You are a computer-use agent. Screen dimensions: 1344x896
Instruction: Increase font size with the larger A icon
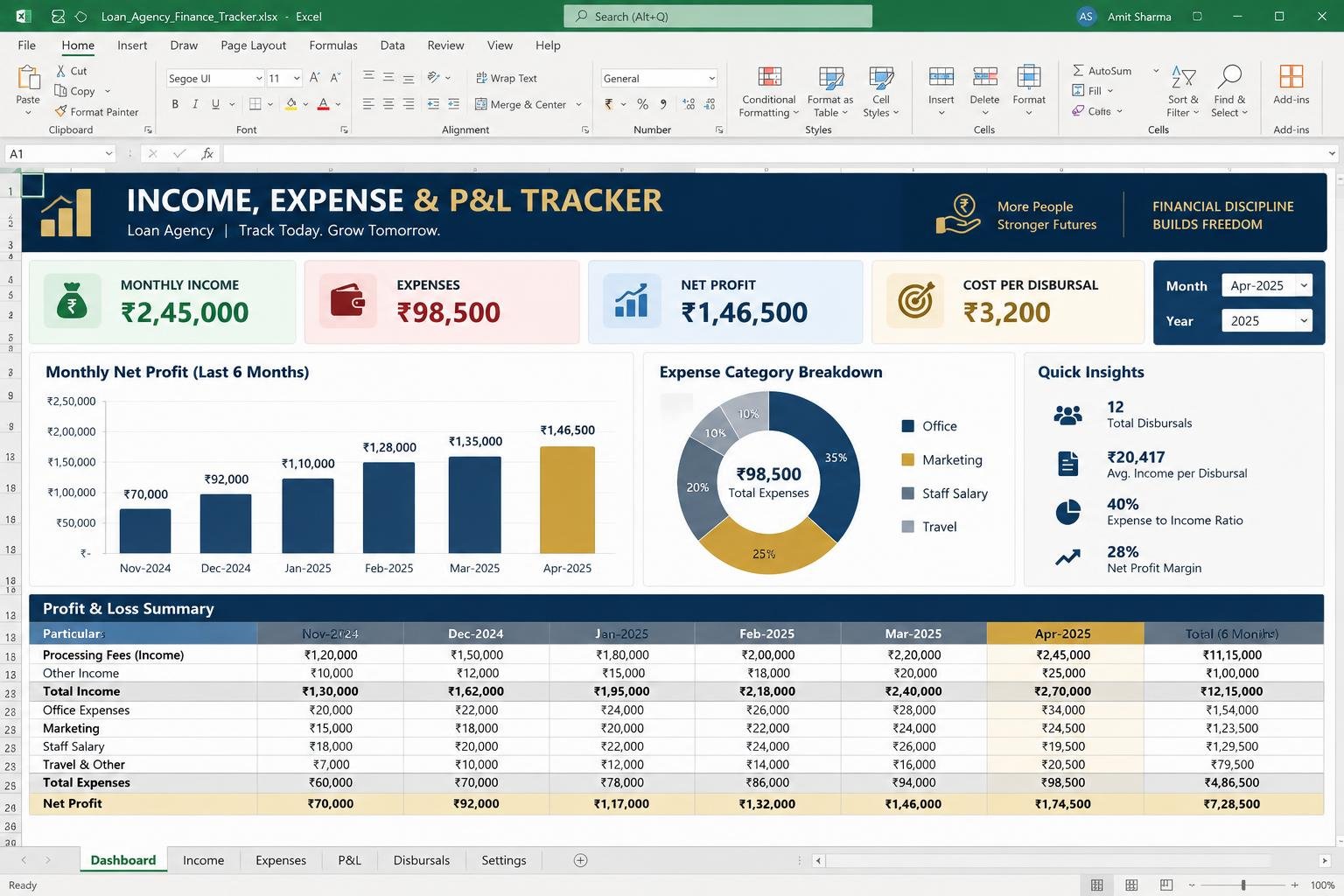(315, 78)
